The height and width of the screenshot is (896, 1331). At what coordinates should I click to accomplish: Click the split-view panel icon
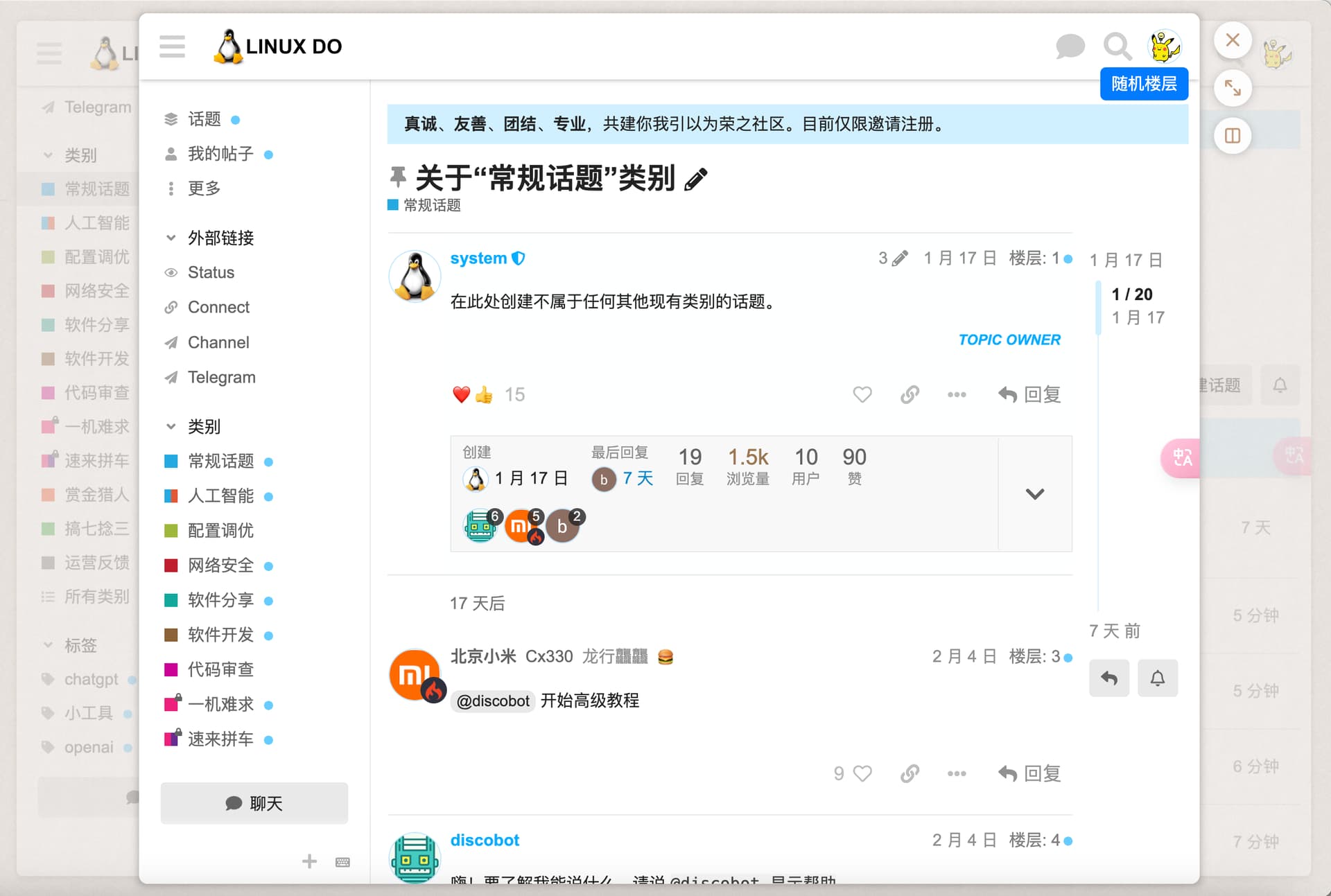pyautogui.click(x=1233, y=136)
